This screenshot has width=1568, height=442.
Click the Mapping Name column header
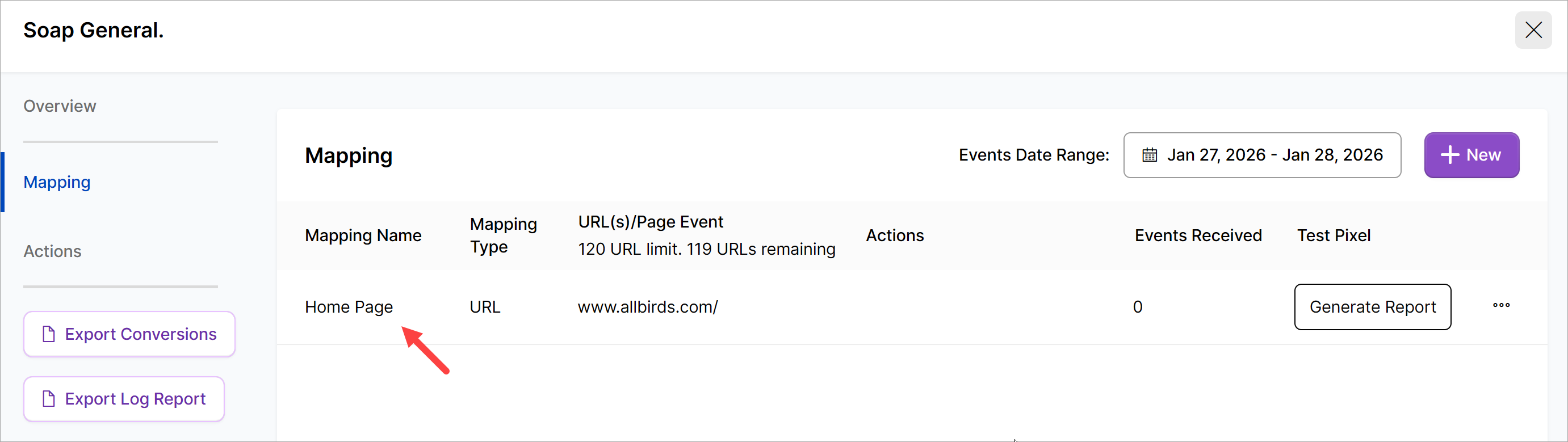(363, 235)
